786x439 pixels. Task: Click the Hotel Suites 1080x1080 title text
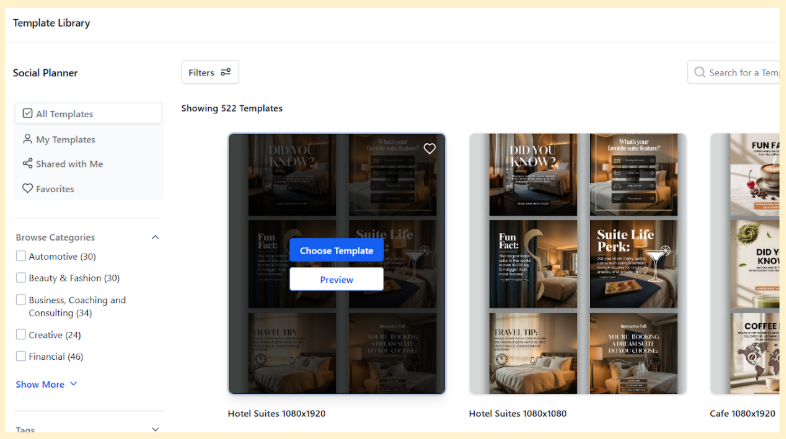pyautogui.click(x=518, y=413)
